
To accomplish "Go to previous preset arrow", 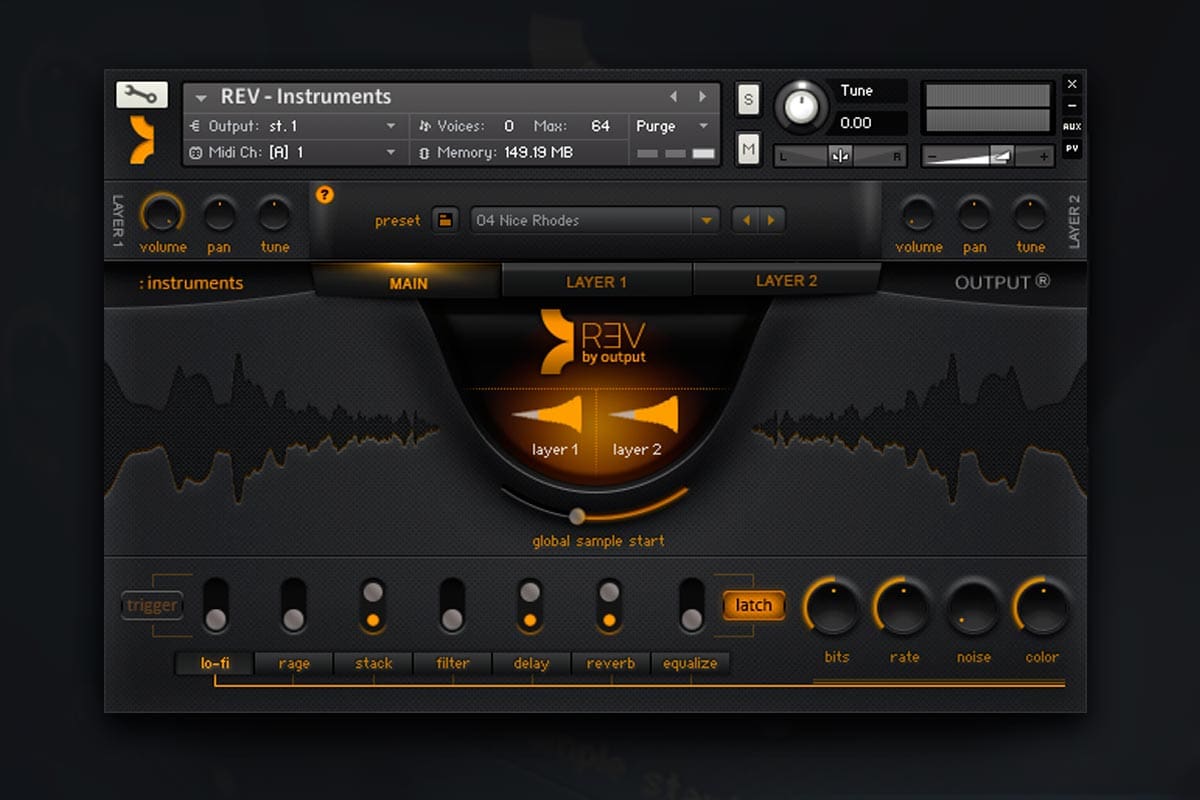I will (745, 220).
